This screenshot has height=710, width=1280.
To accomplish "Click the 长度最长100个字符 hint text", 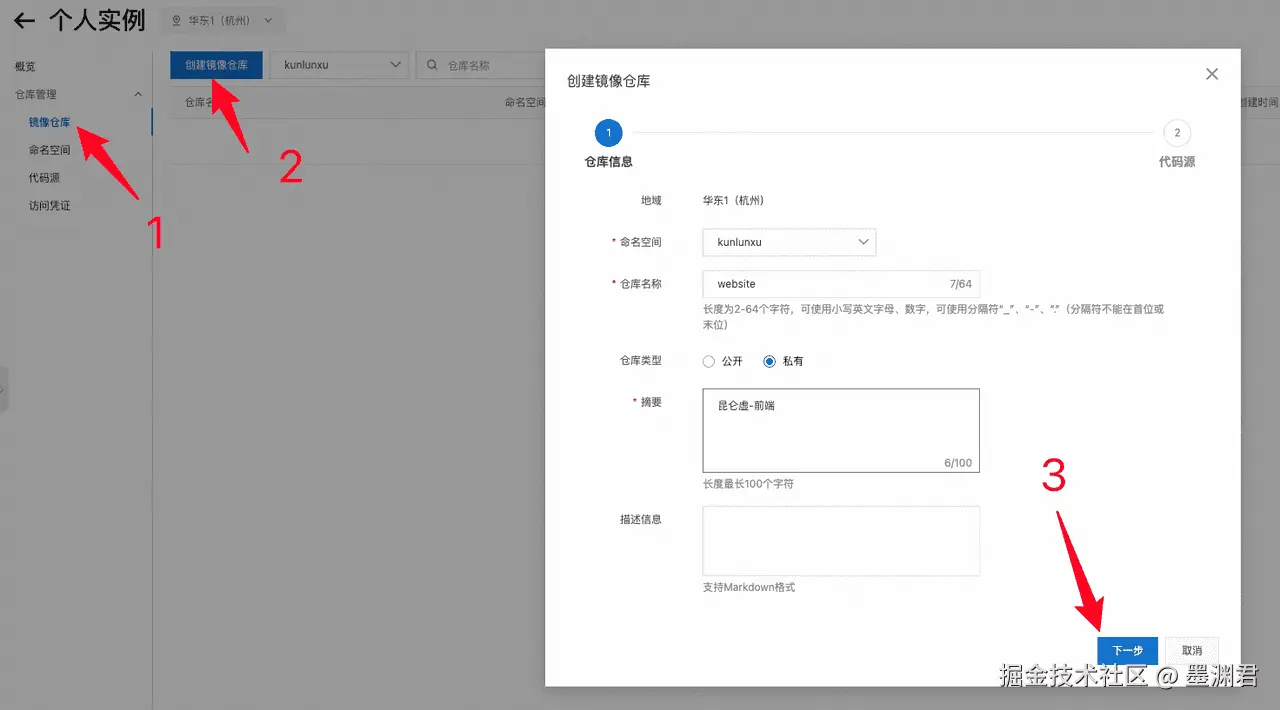I will 748,484.
